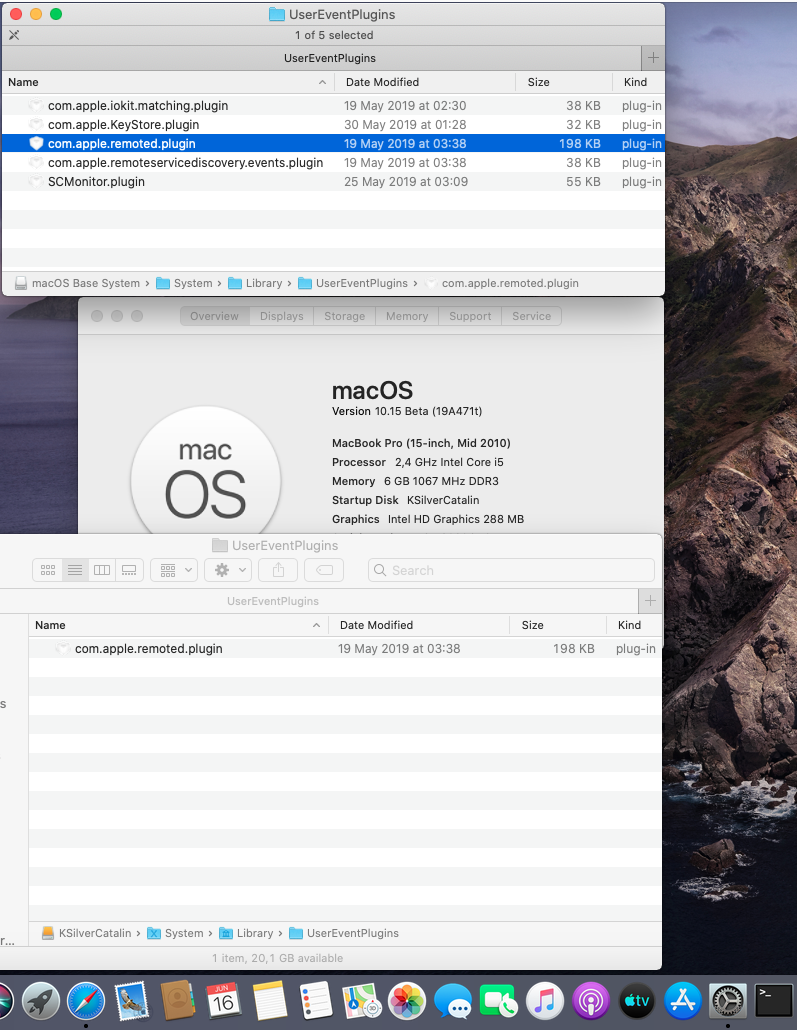
Task: Open FaceTime from the Dock
Action: 499,1001
